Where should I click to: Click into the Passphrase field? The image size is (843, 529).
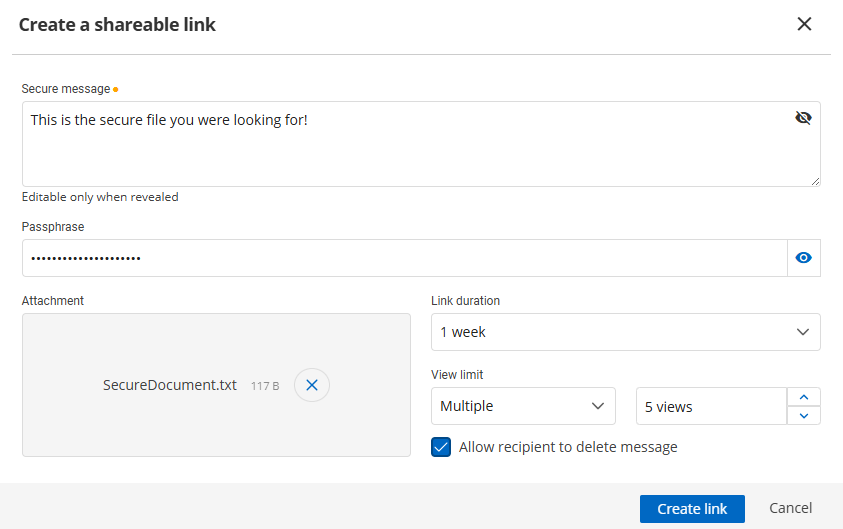(400, 258)
